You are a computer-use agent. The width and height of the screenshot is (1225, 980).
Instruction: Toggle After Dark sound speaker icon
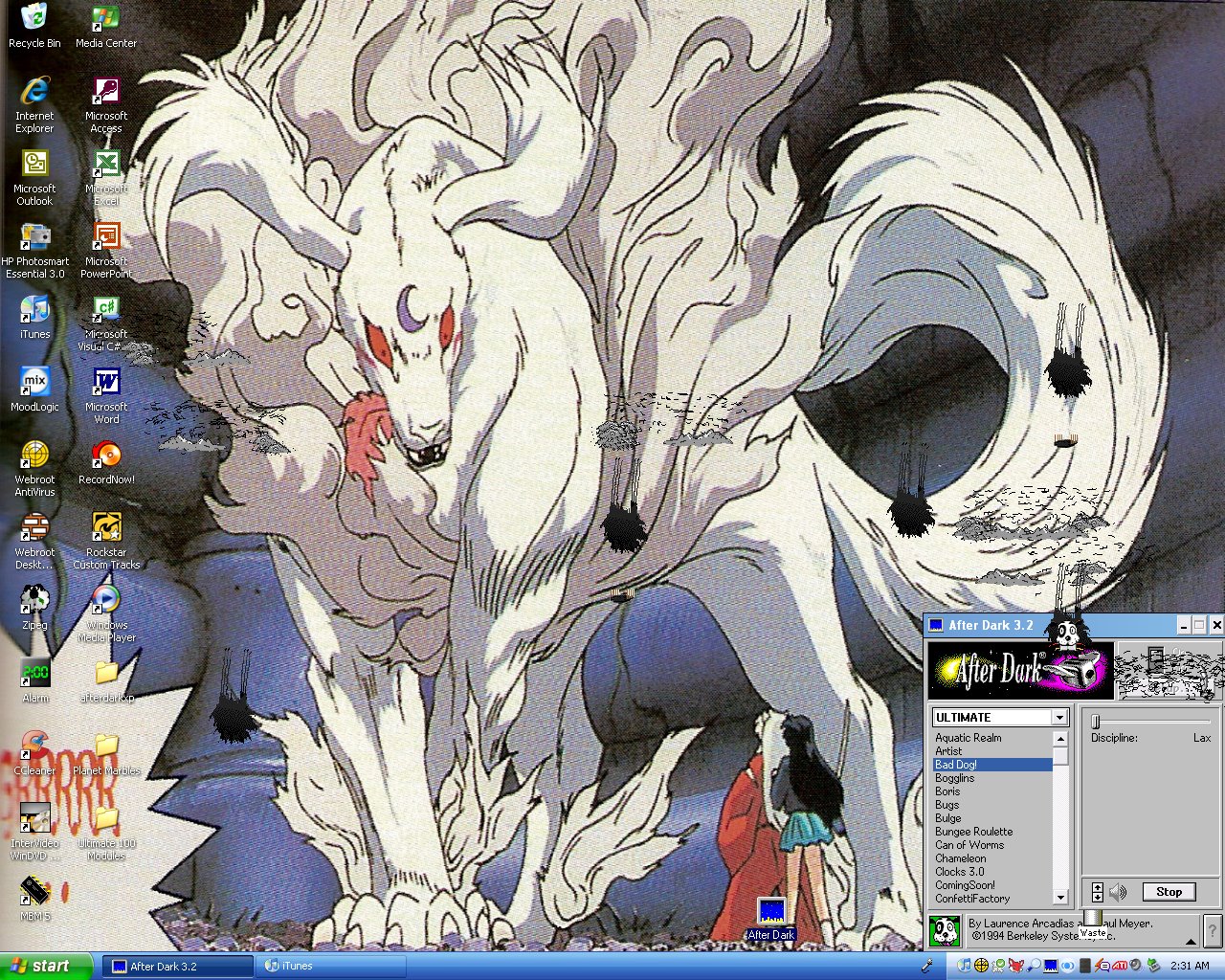pyautogui.click(x=1119, y=892)
